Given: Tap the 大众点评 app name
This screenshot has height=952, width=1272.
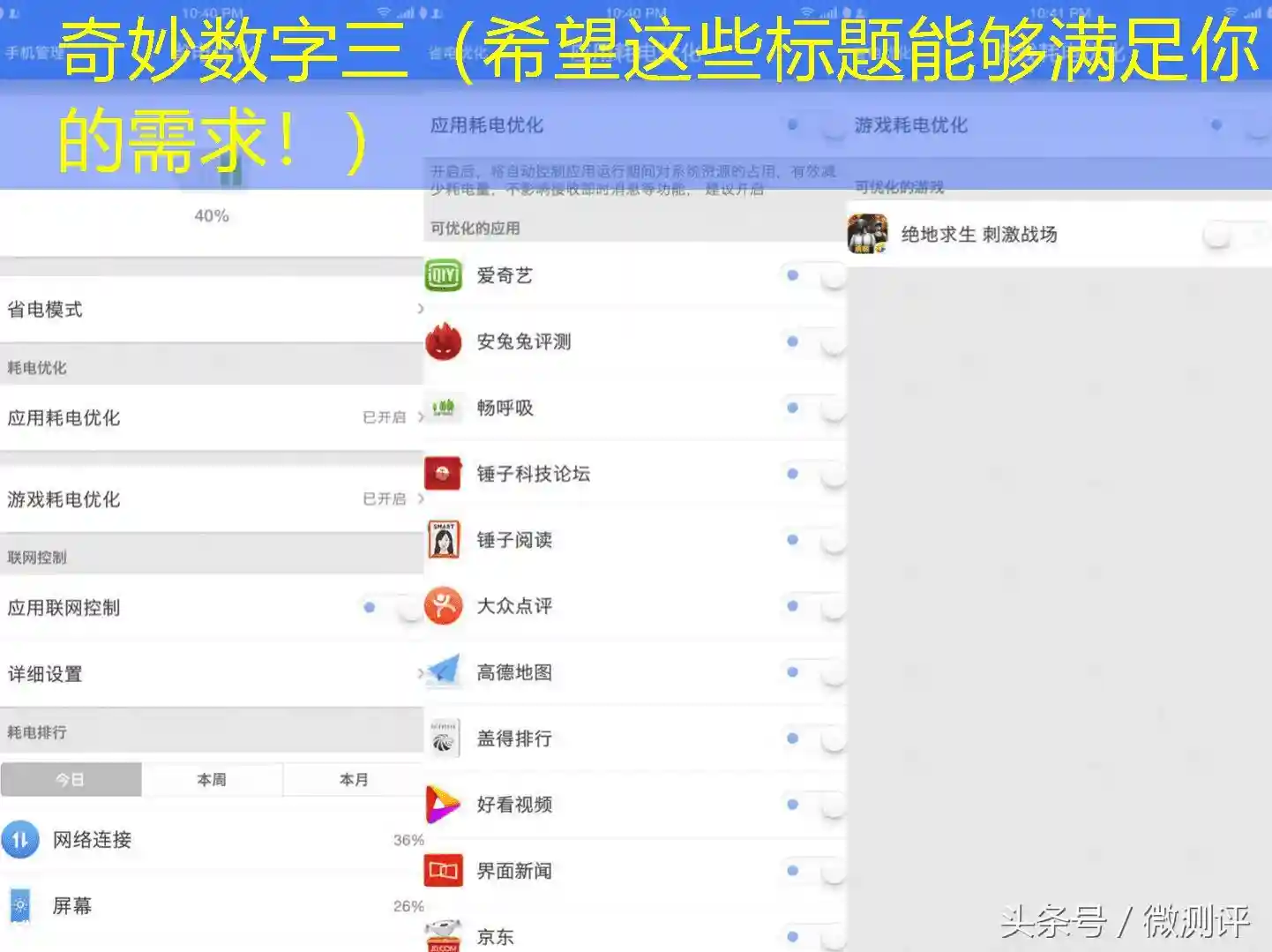Looking at the screenshot, I should pyautogui.click(x=515, y=606).
